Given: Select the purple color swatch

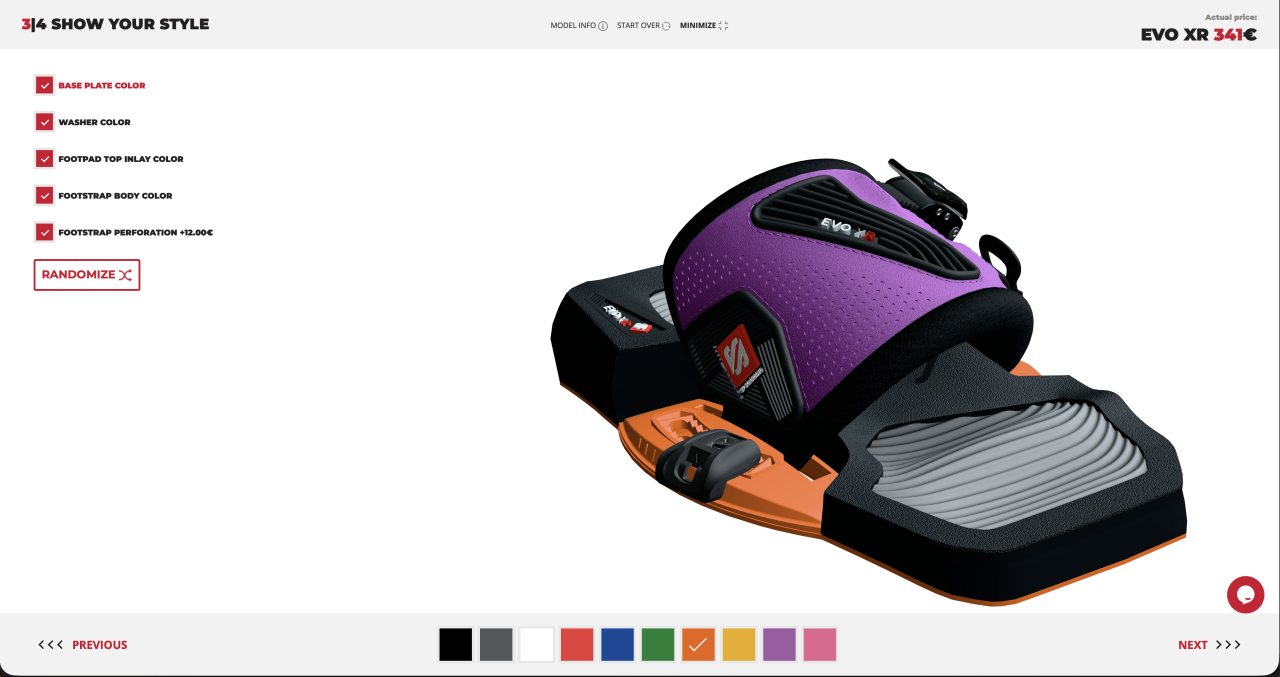Looking at the screenshot, I should pos(779,645).
